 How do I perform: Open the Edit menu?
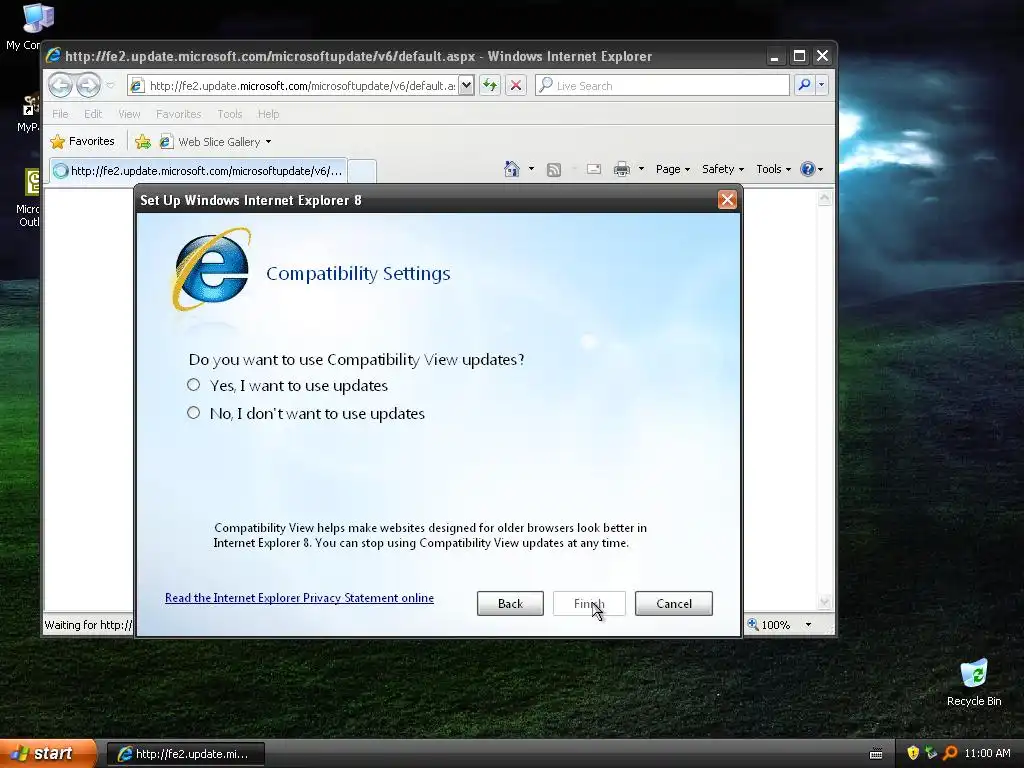pos(93,114)
